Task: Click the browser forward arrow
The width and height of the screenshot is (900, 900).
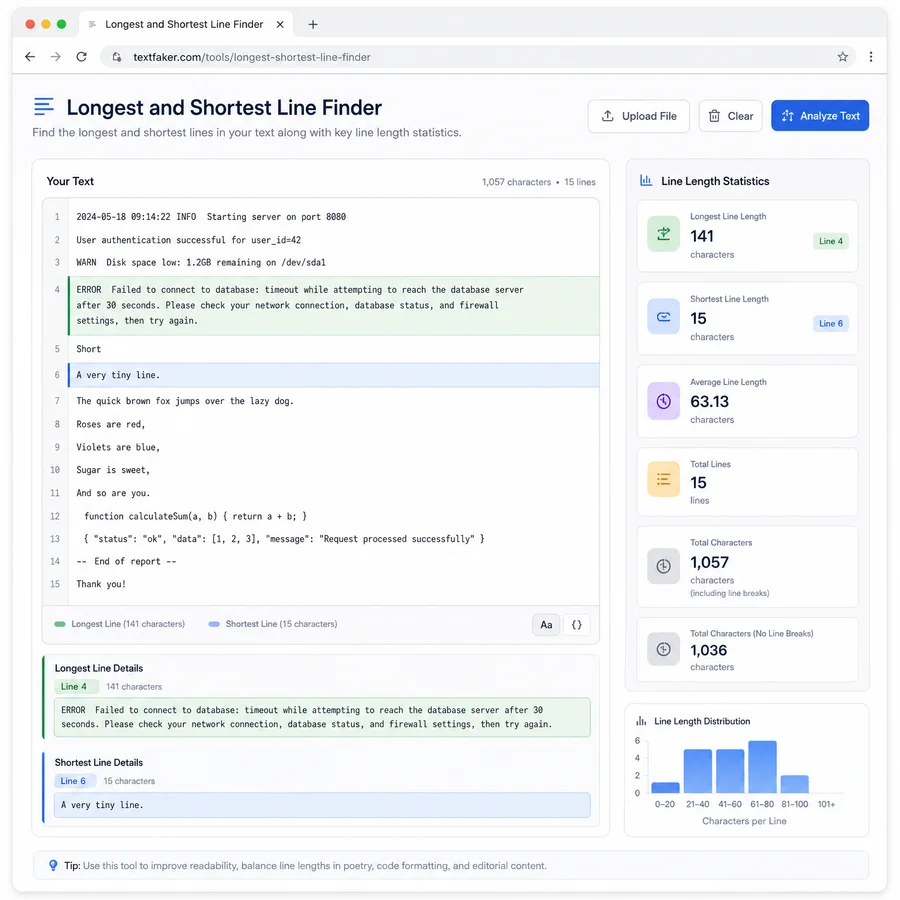Action: pos(56,57)
